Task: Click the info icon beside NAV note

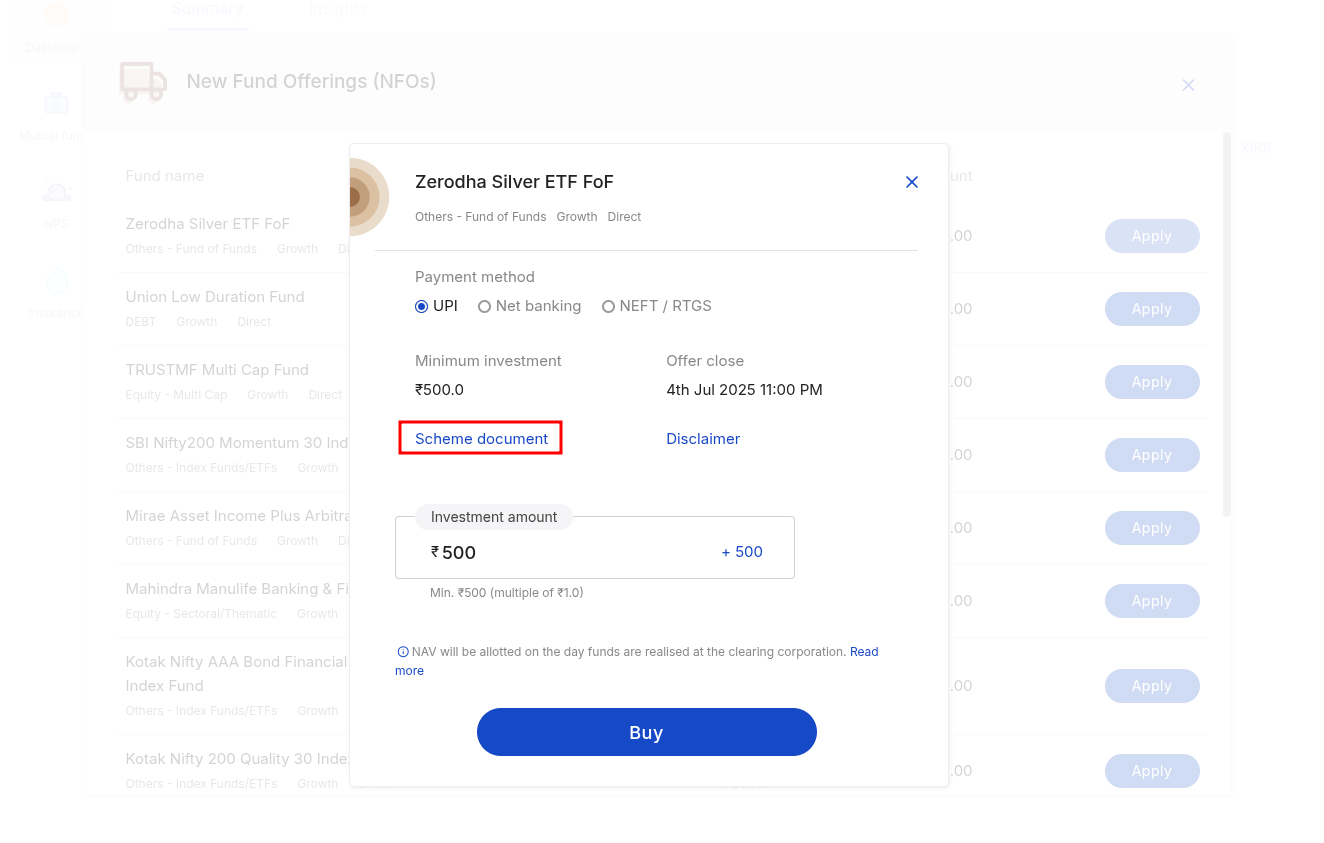Action: (x=403, y=652)
